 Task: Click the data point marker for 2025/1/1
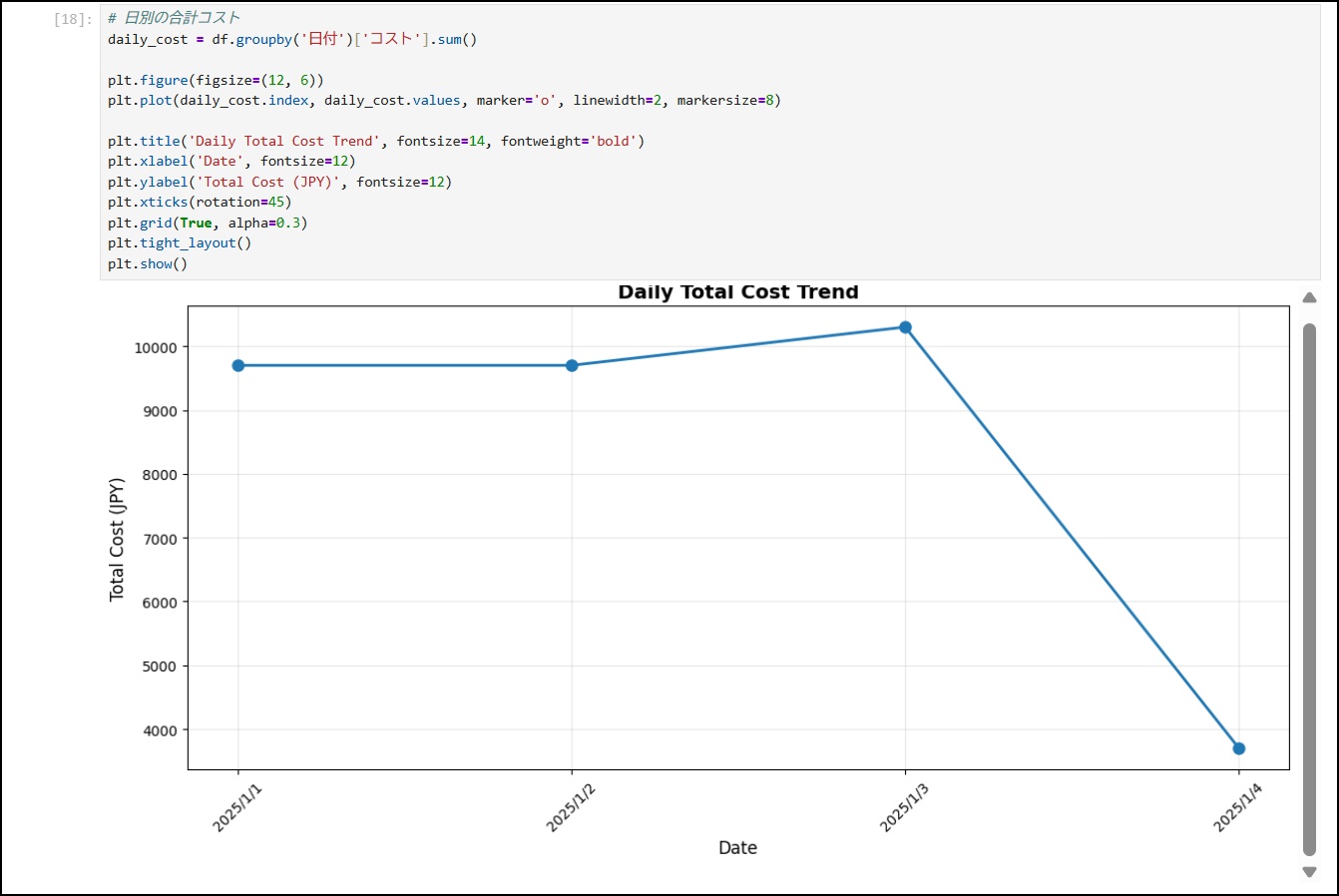coord(238,365)
